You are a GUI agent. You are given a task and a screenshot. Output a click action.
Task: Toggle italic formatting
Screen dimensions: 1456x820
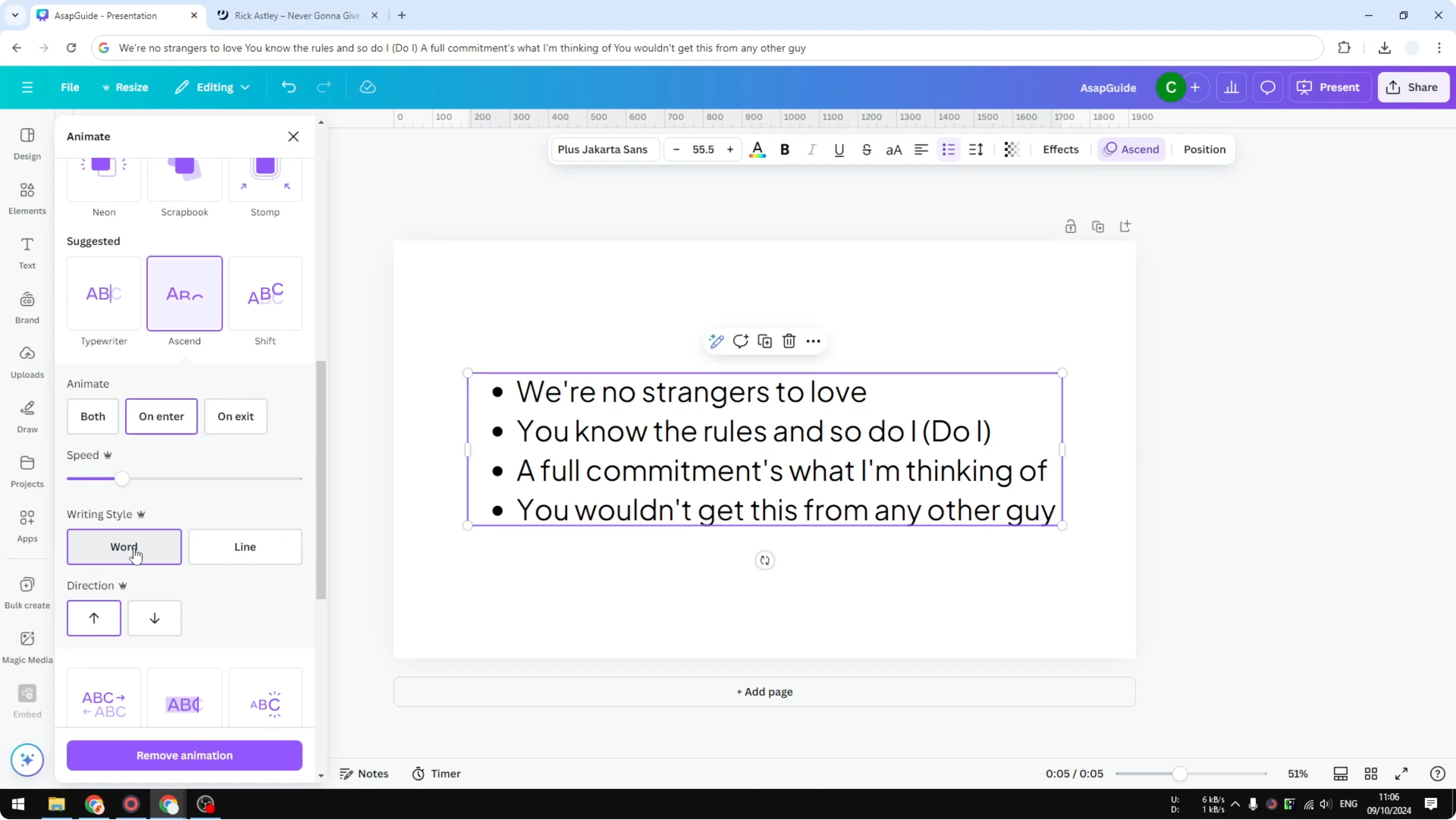click(812, 150)
